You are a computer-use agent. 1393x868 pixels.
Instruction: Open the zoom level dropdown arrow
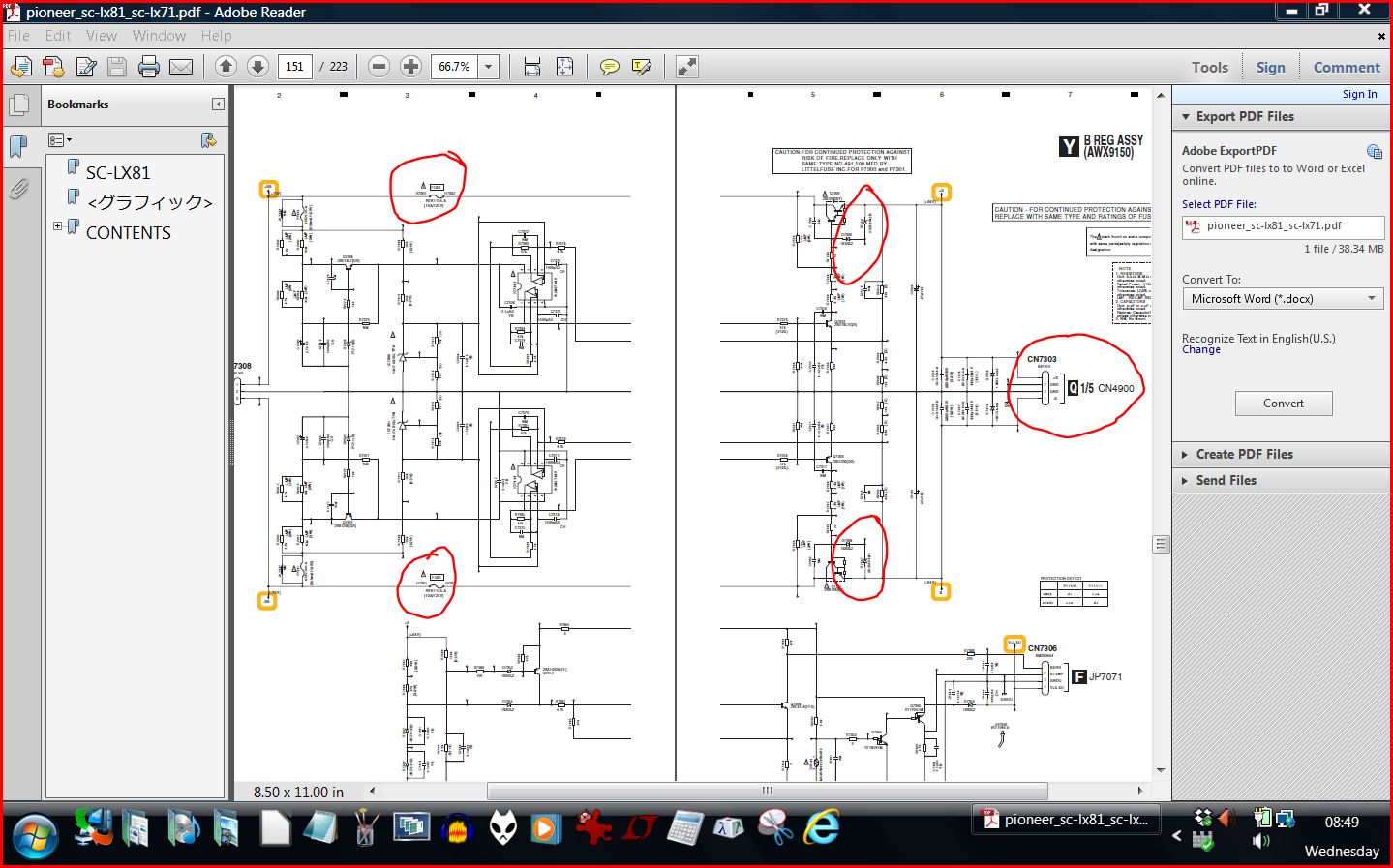point(489,67)
